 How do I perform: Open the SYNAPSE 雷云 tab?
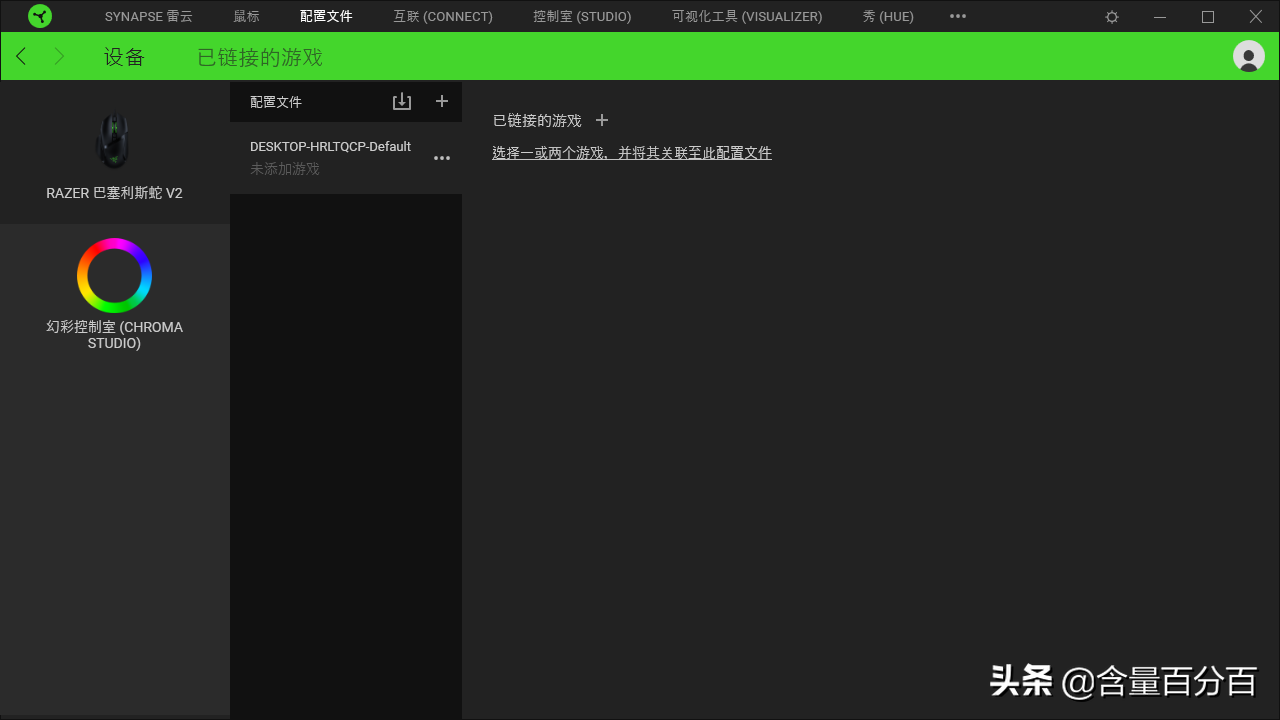(149, 17)
